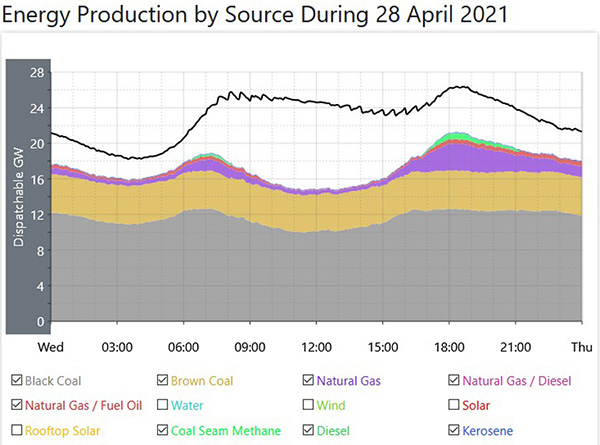The image size is (600, 445).
Task: Hide Coal Seam Methane via its checkbox
Action: [x=163, y=431]
